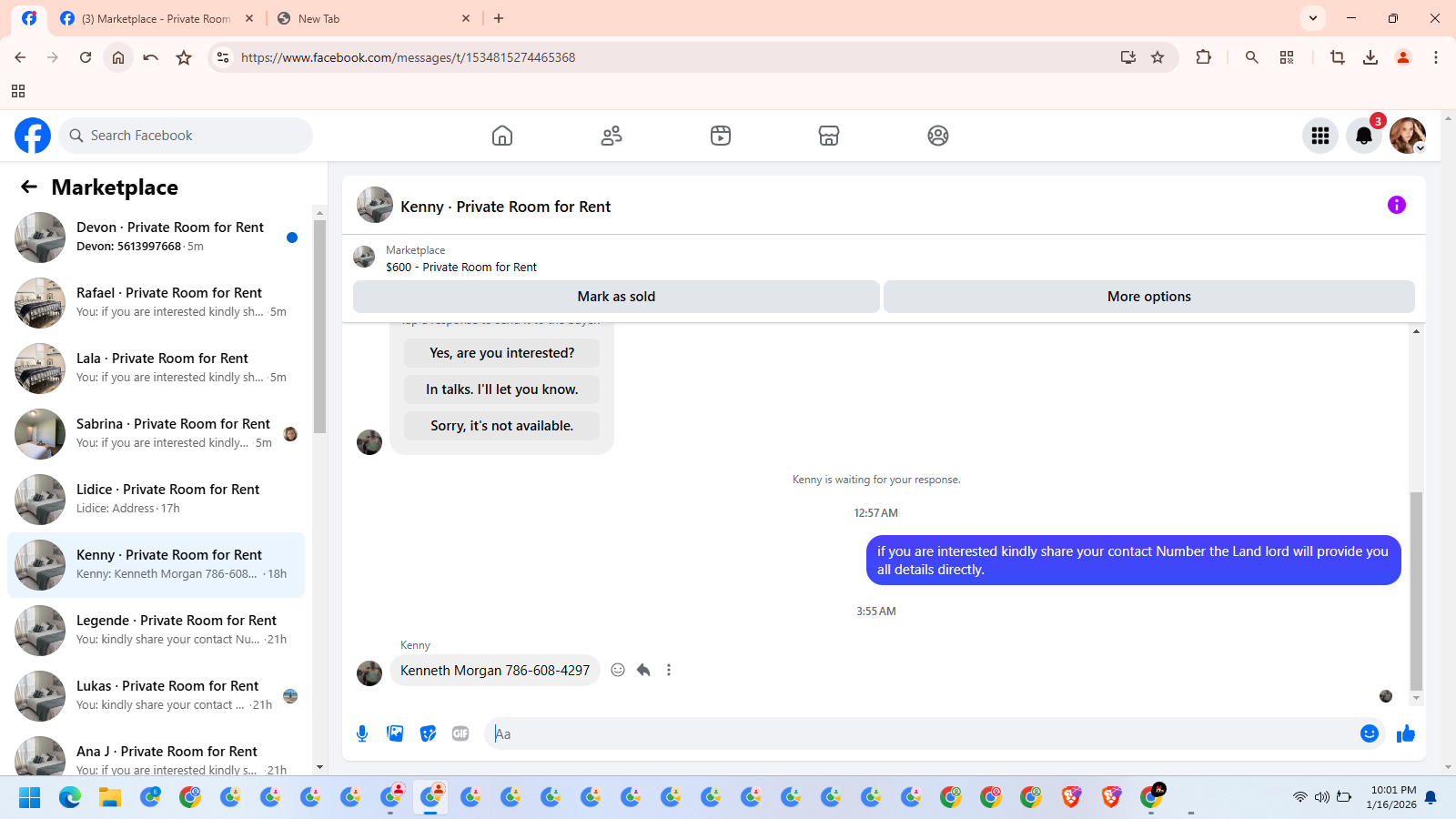Choose the 'In talks. I'll let you know.' reply
The width and height of the screenshot is (1456, 819).
502,389
